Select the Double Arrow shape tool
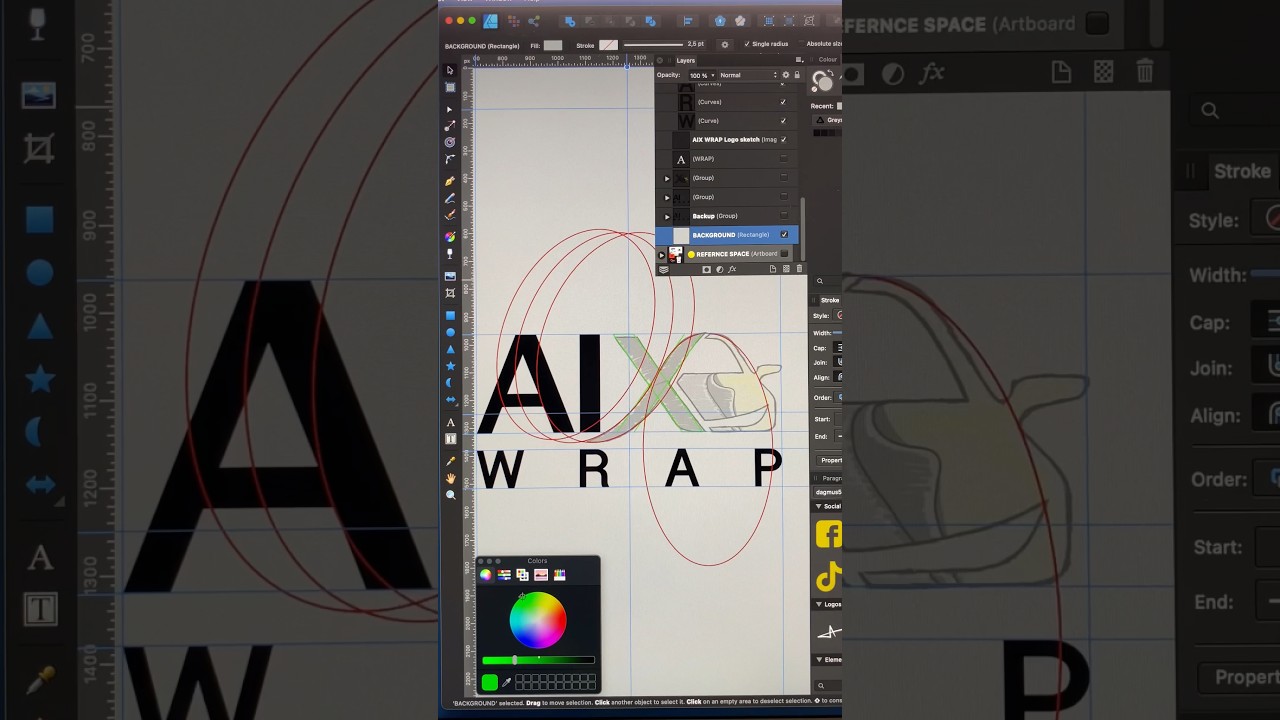The height and width of the screenshot is (720, 1280). 450,400
